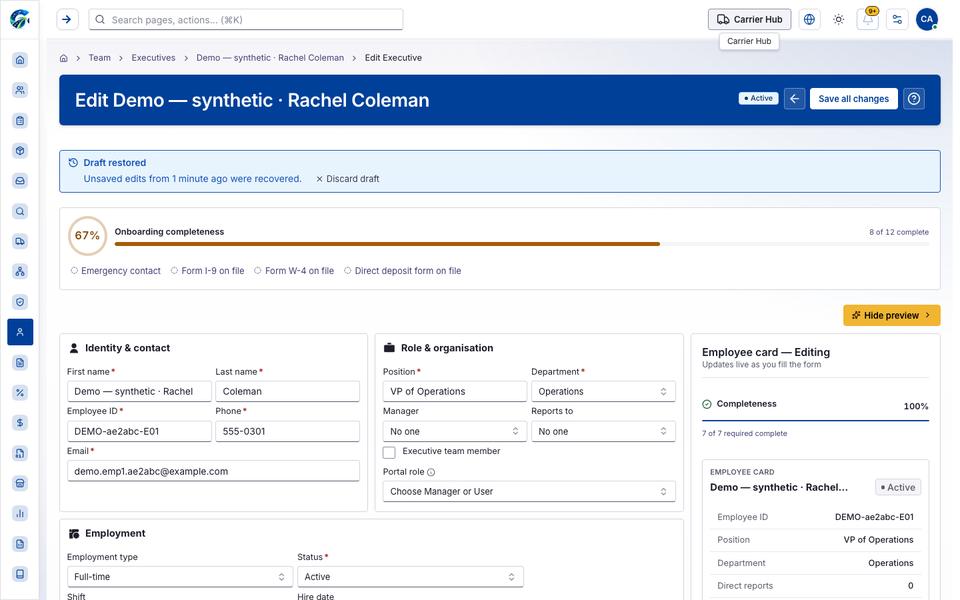
Task: Click the globe language icon
Action: click(809, 20)
